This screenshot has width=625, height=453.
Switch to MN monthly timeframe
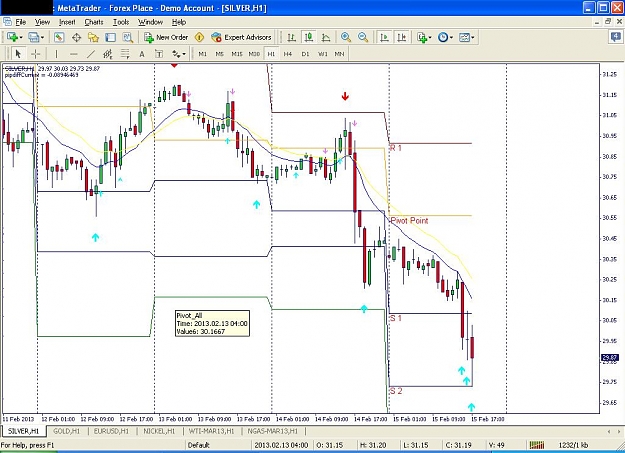[339, 53]
